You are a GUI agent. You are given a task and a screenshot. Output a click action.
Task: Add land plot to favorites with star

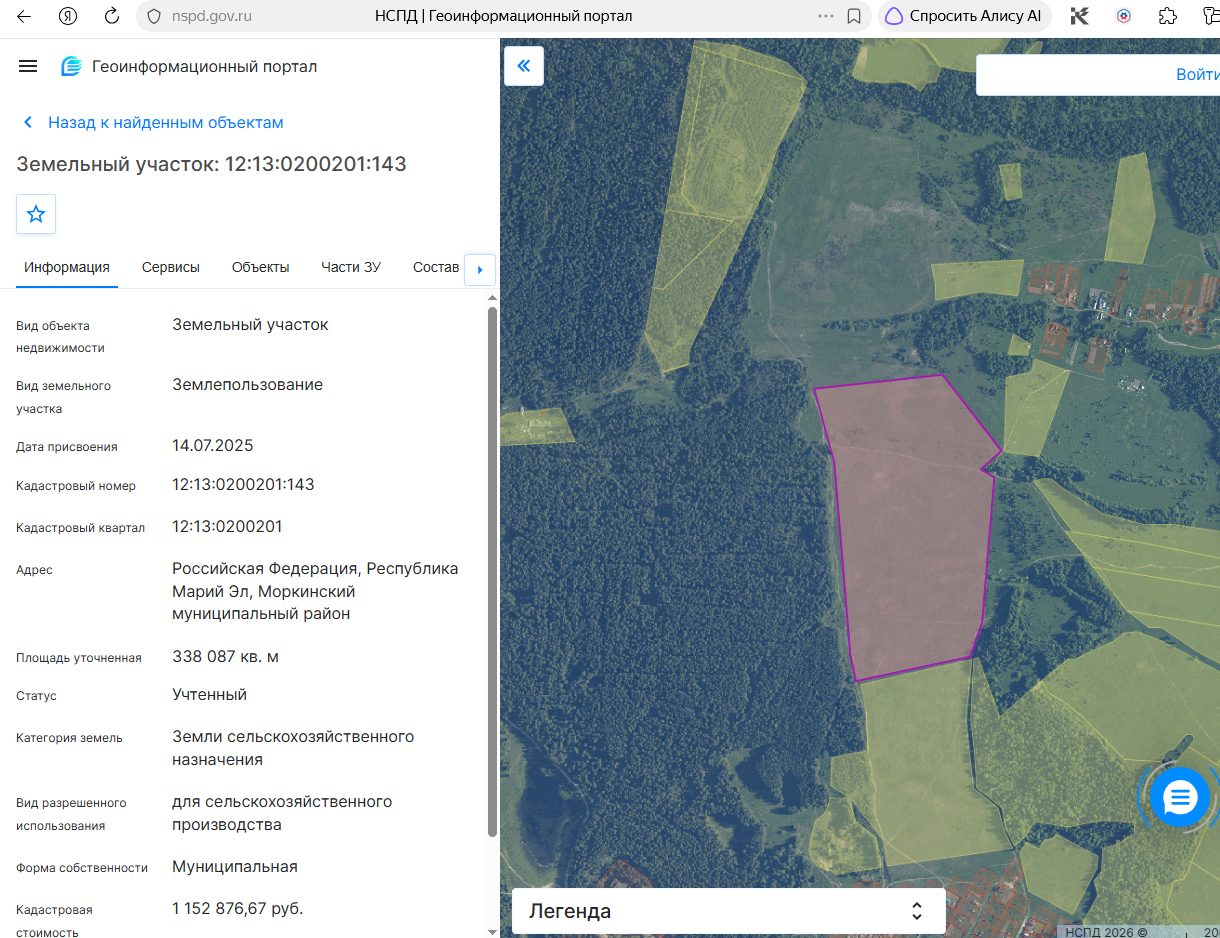pyautogui.click(x=36, y=214)
